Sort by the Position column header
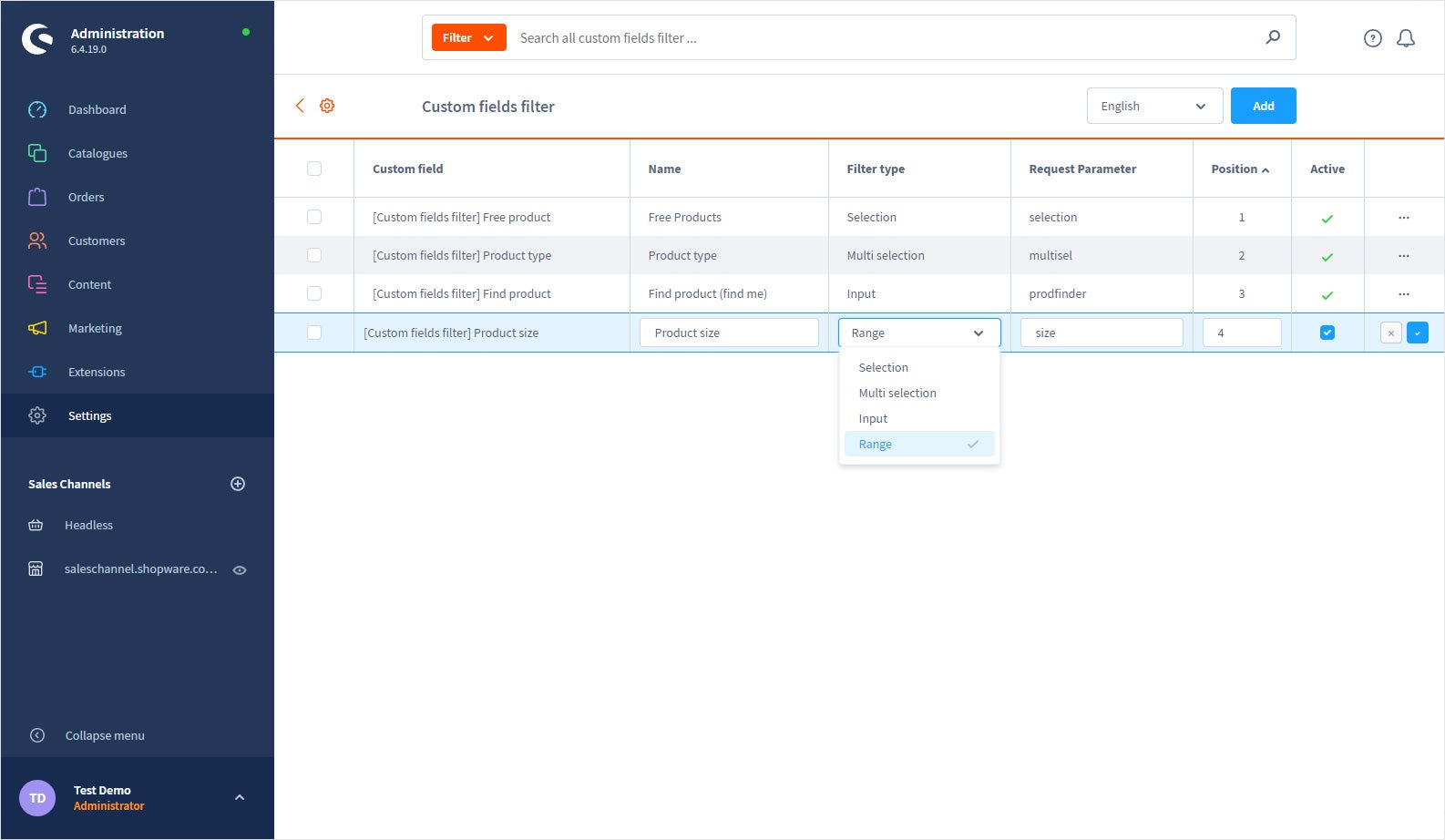 (1240, 169)
